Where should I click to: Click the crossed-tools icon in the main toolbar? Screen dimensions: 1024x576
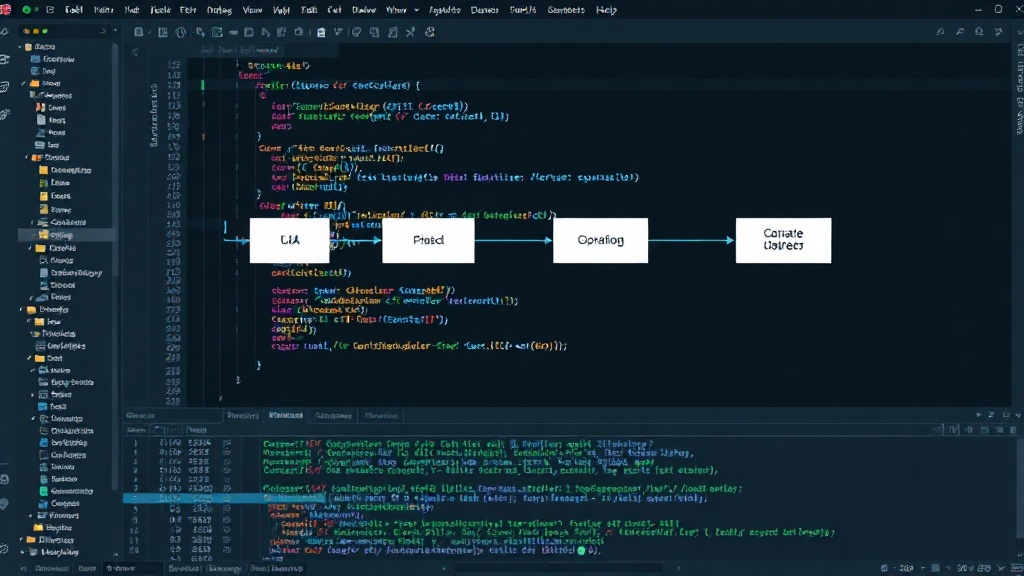pos(410,32)
